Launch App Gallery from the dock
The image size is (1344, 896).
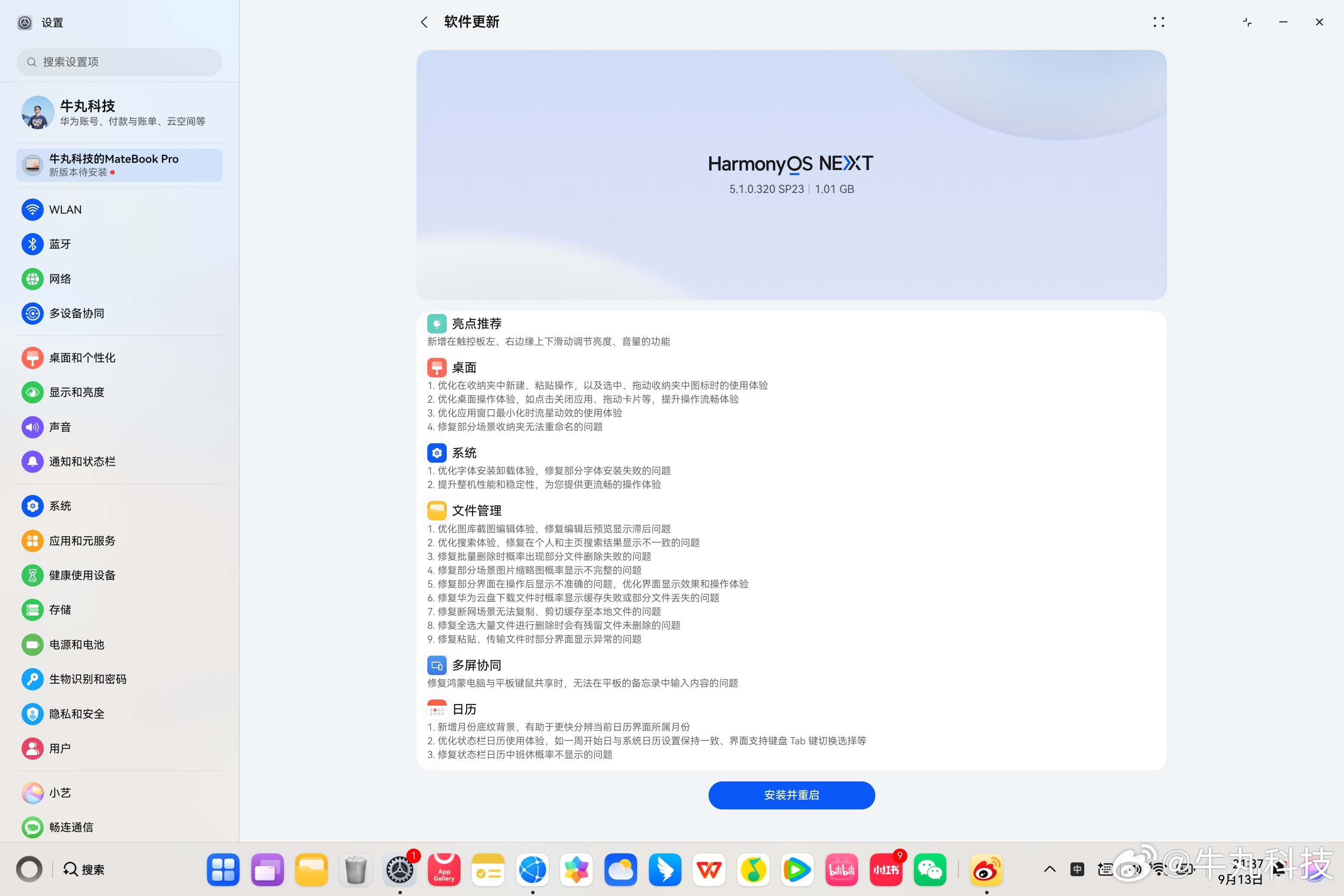[x=444, y=870]
